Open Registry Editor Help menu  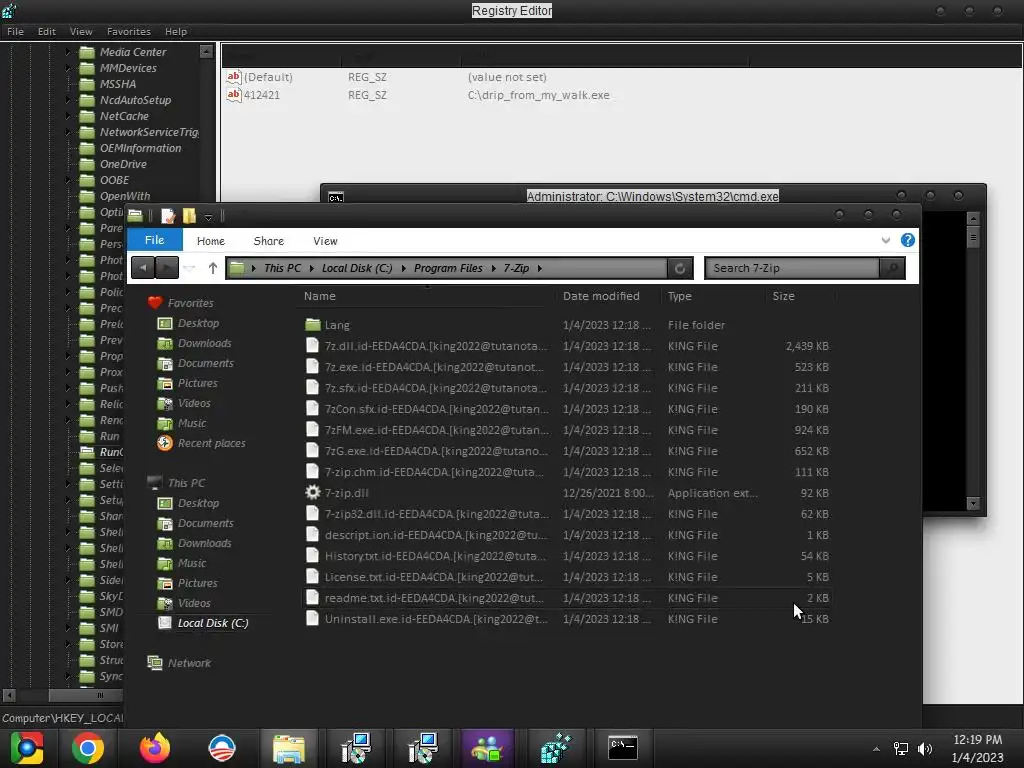click(x=176, y=31)
